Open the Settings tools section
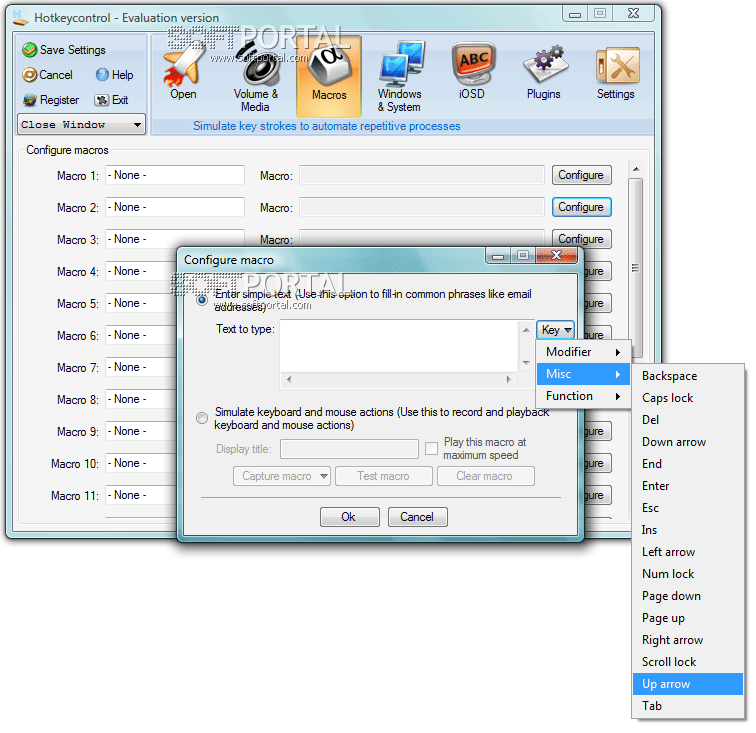Screen dimensions: 756x733 [x=616, y=73]
